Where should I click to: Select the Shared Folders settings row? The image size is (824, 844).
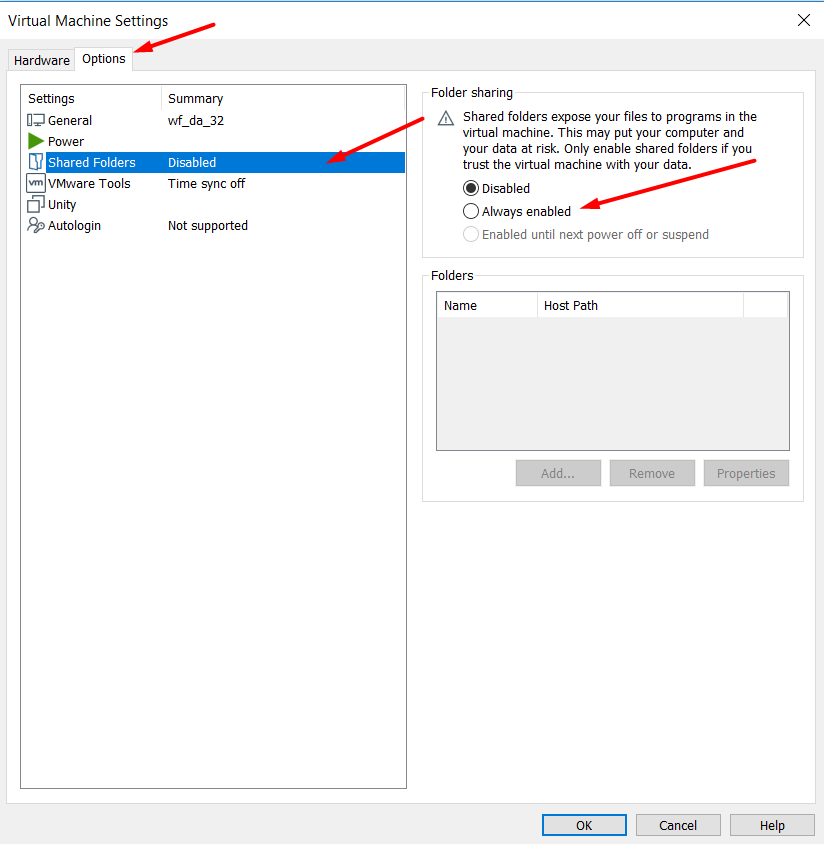point(215,162)
